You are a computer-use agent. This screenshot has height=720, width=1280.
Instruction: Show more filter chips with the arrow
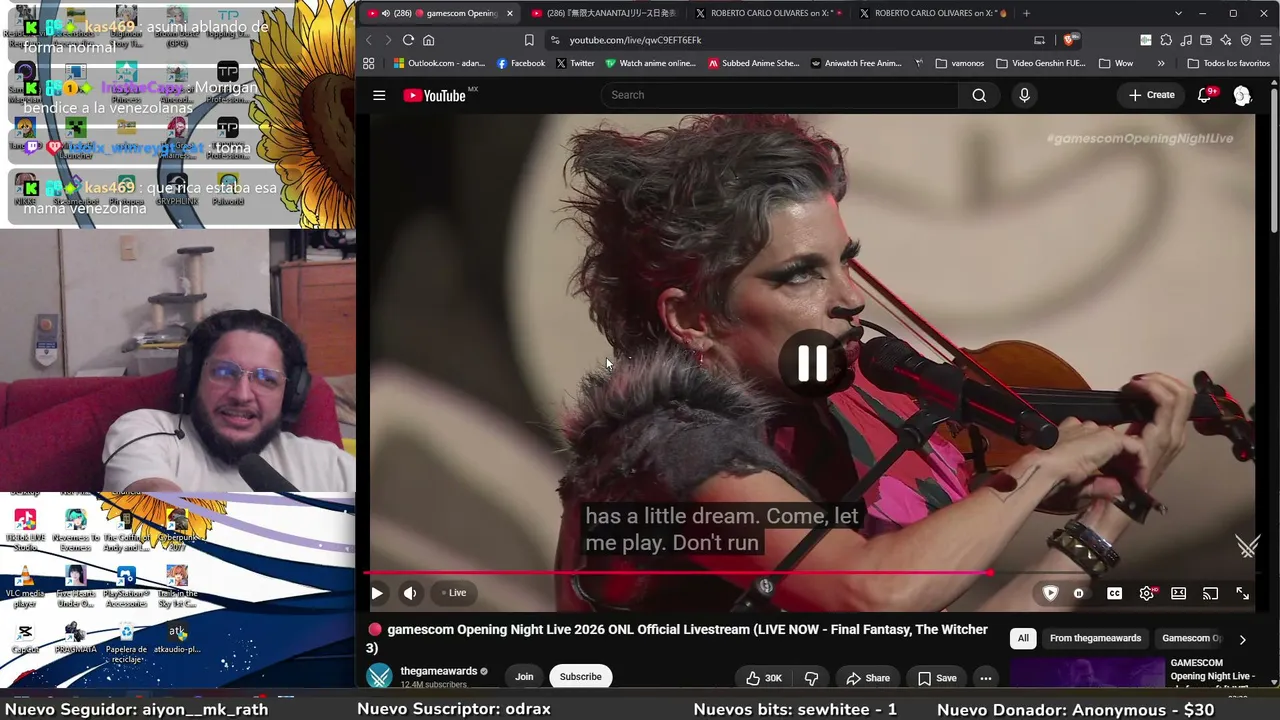click(x=1242, y=639)
